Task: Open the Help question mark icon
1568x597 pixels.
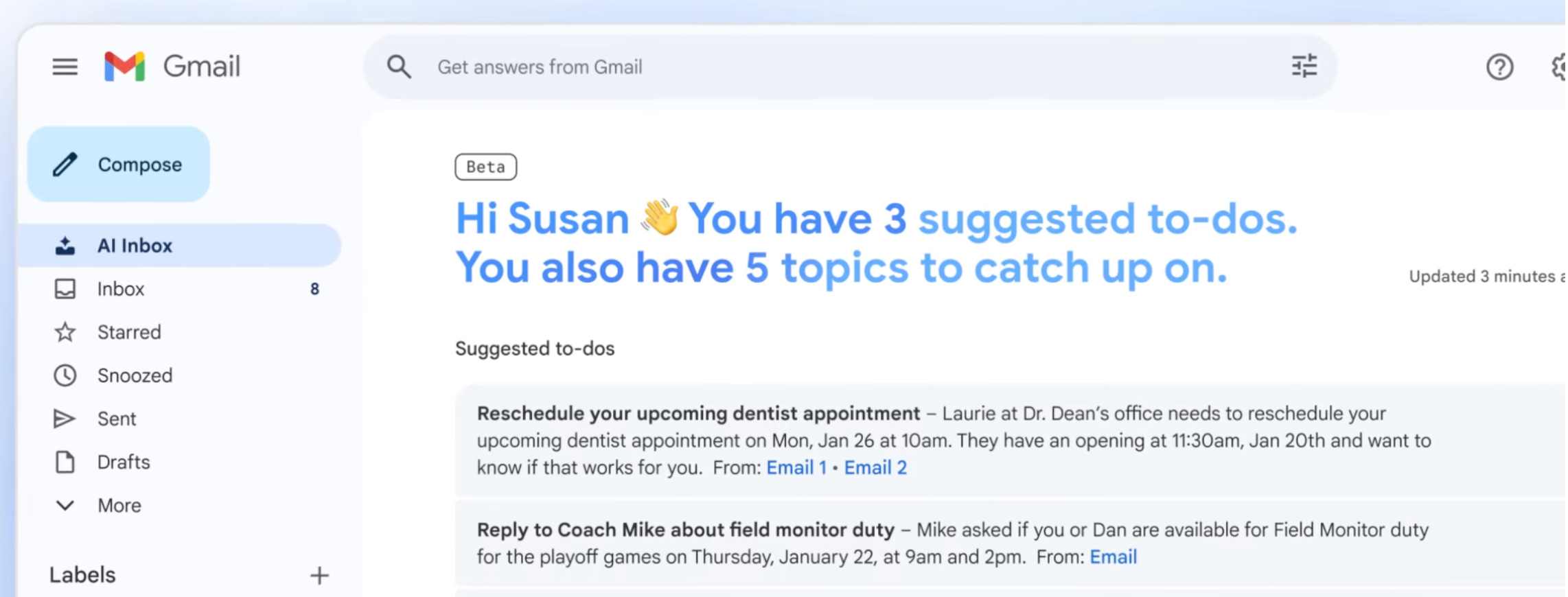Action: click(1500, 67)
